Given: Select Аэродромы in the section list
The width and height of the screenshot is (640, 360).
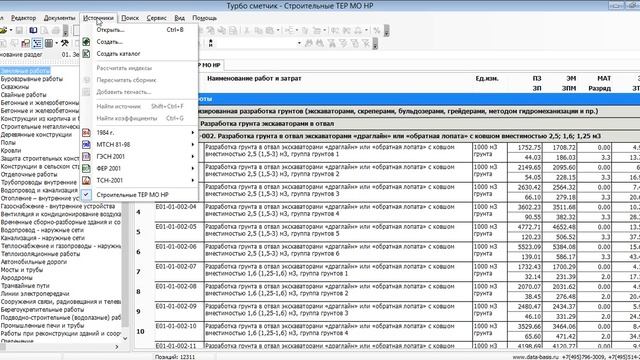Looking at the screenshot, I should pyautogui.click(x=17, y=278).
